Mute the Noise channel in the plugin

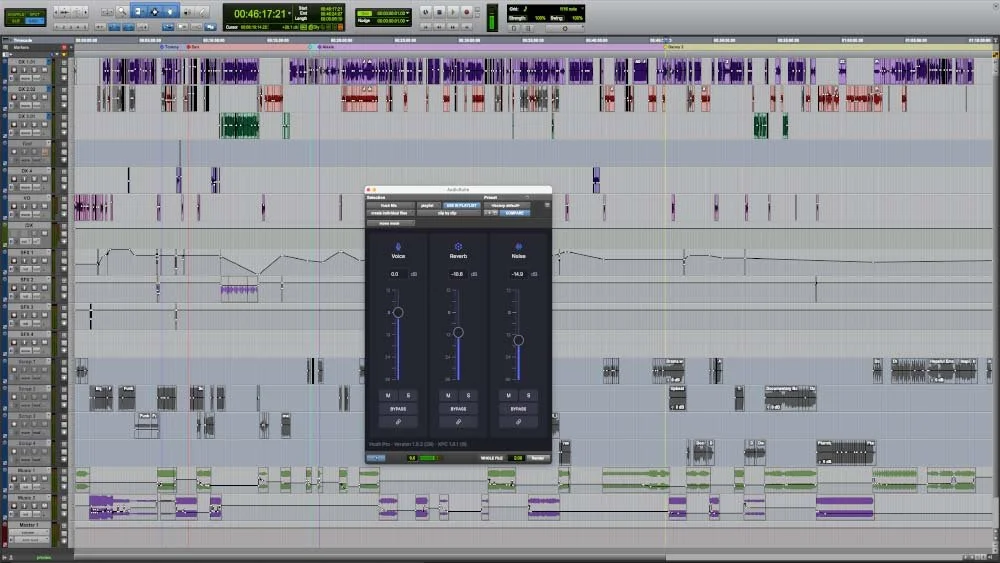(x=508, y=395)
